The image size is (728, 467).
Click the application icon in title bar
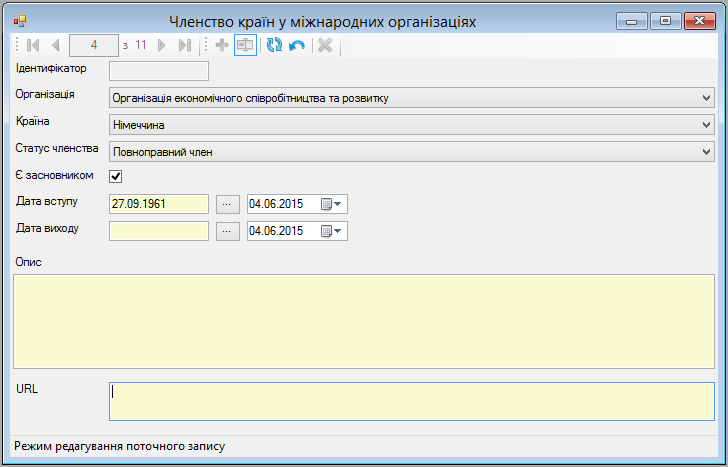[20, 21]
